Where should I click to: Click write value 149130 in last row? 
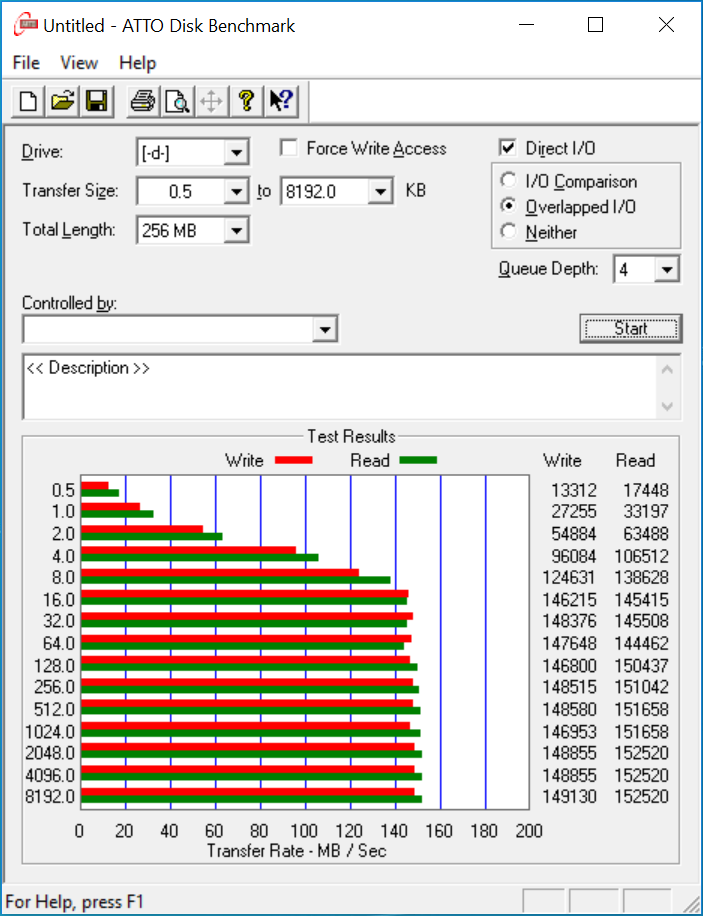[x=570, y=796]
